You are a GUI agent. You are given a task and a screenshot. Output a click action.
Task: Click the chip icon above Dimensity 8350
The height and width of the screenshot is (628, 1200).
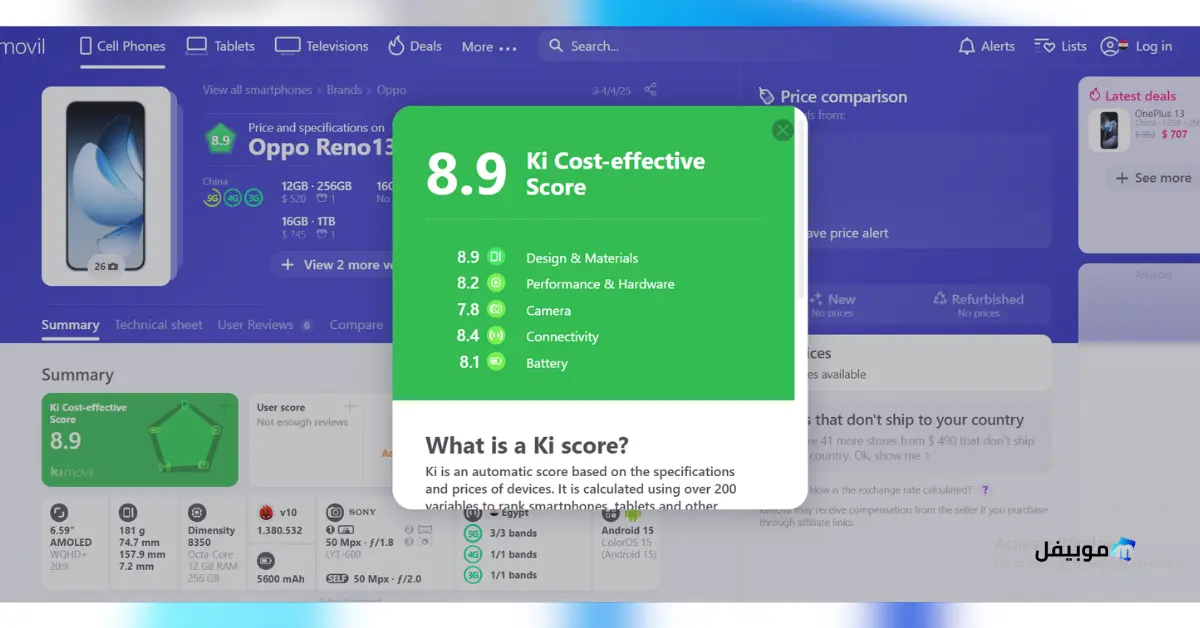(197, 512)
